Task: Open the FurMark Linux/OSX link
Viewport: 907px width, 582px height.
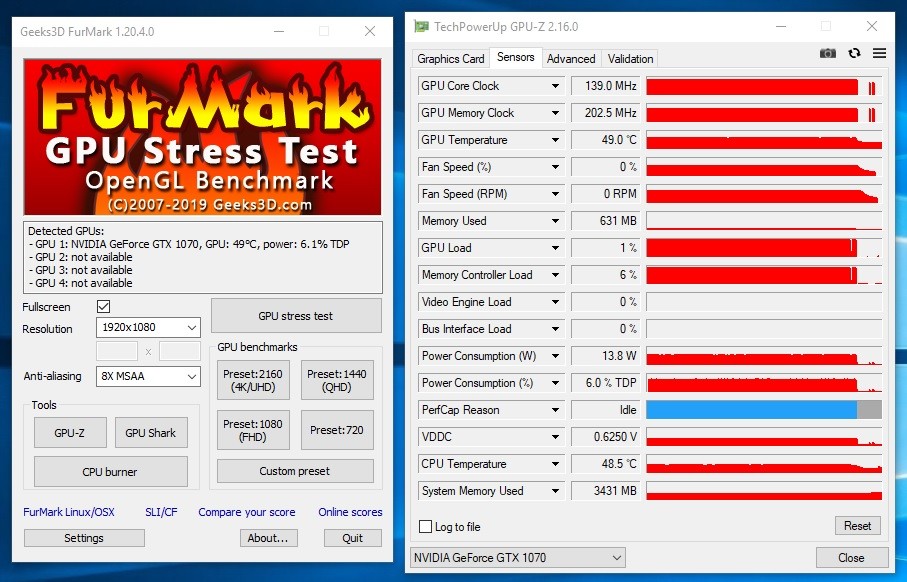Action: 69,512
